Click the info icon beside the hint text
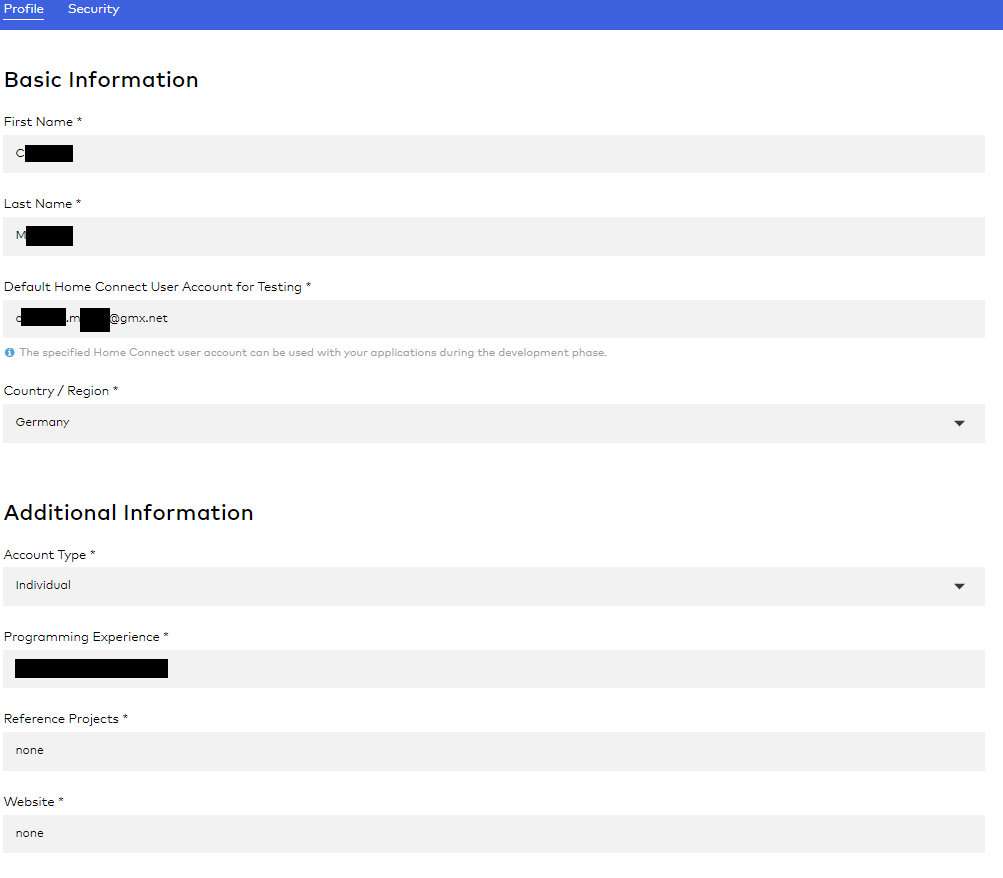 click(x=9, y=353)
